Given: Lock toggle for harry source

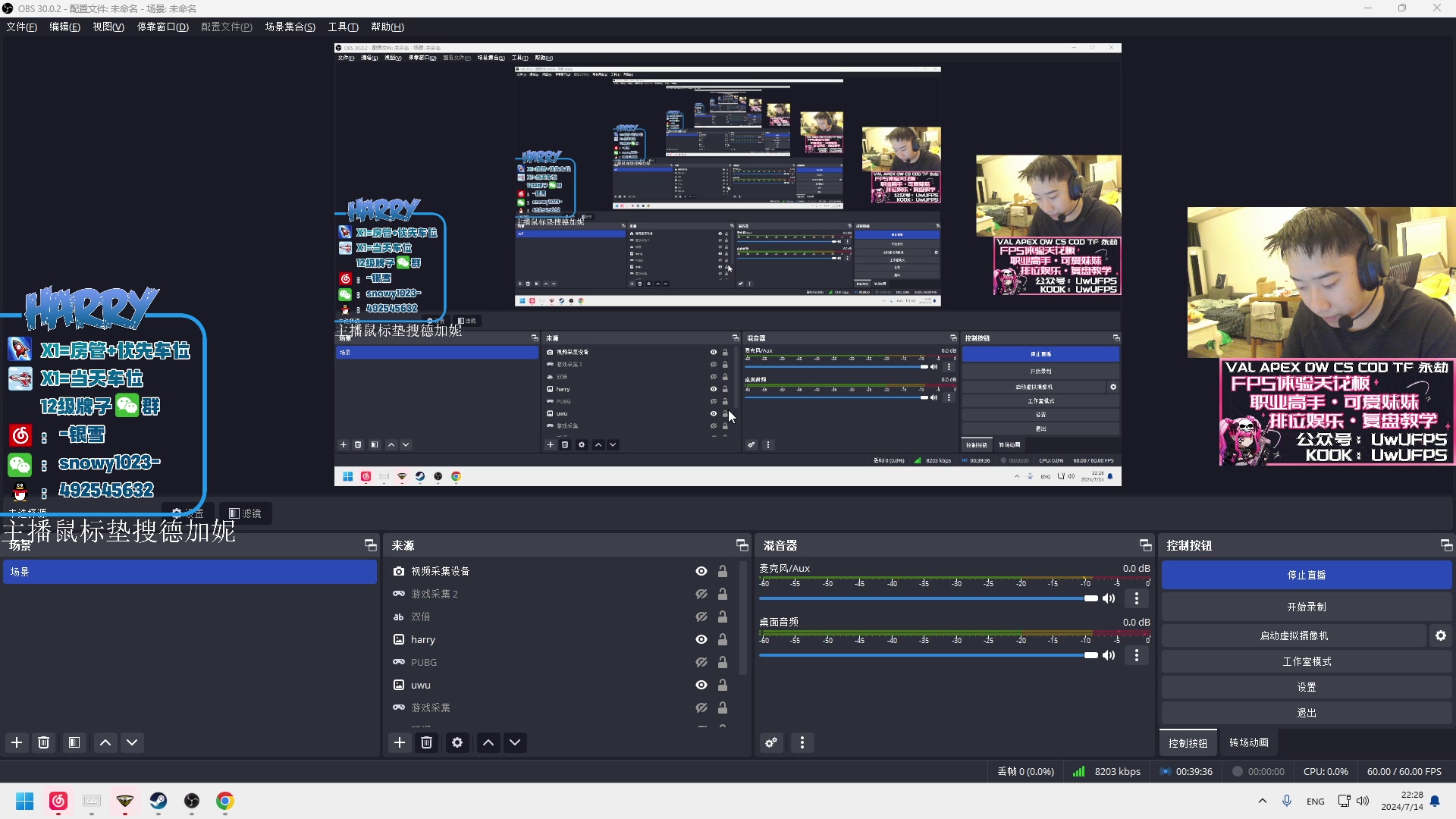Looking at the screenshot, I should (x=723, y=639).
